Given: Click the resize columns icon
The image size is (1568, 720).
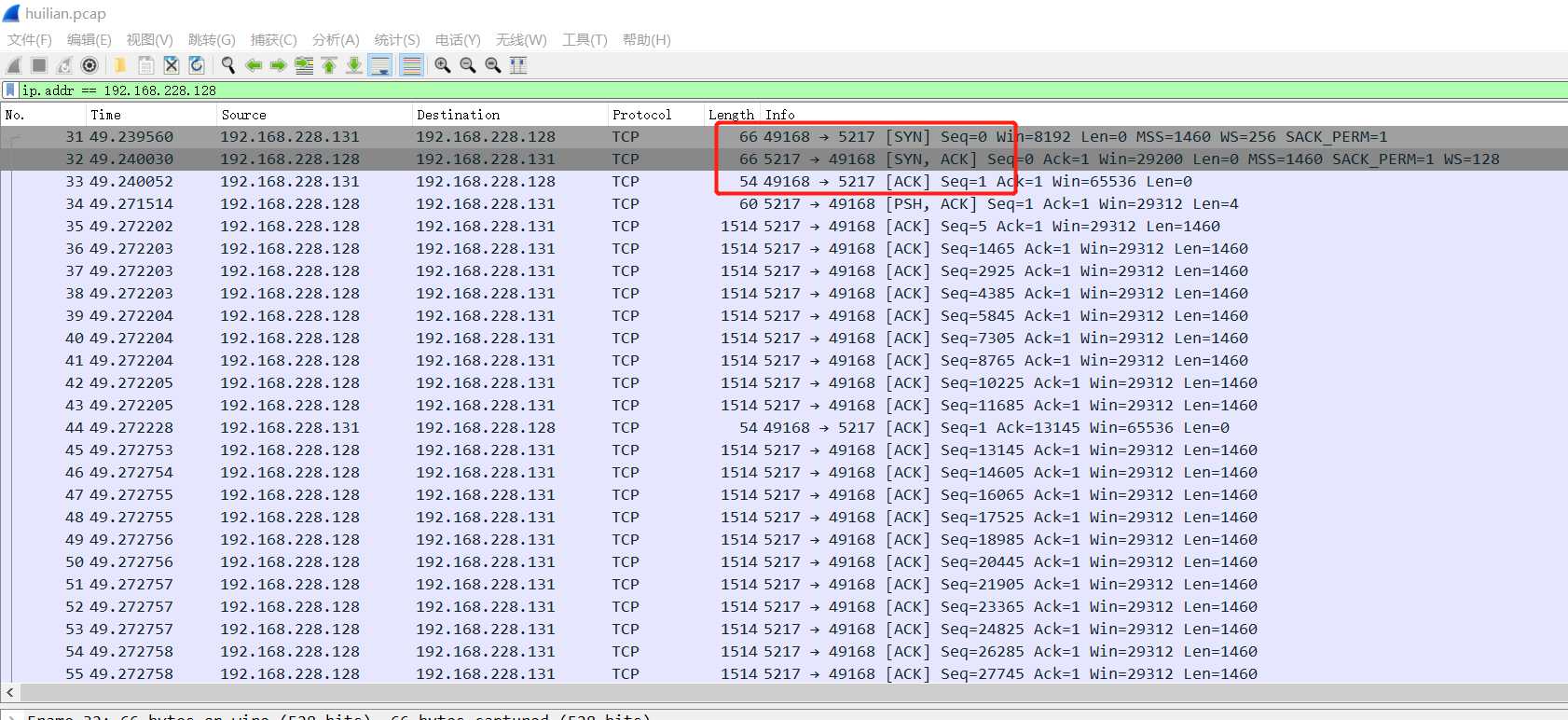Looking at the screenshot, I should click(x=518, y=65).
